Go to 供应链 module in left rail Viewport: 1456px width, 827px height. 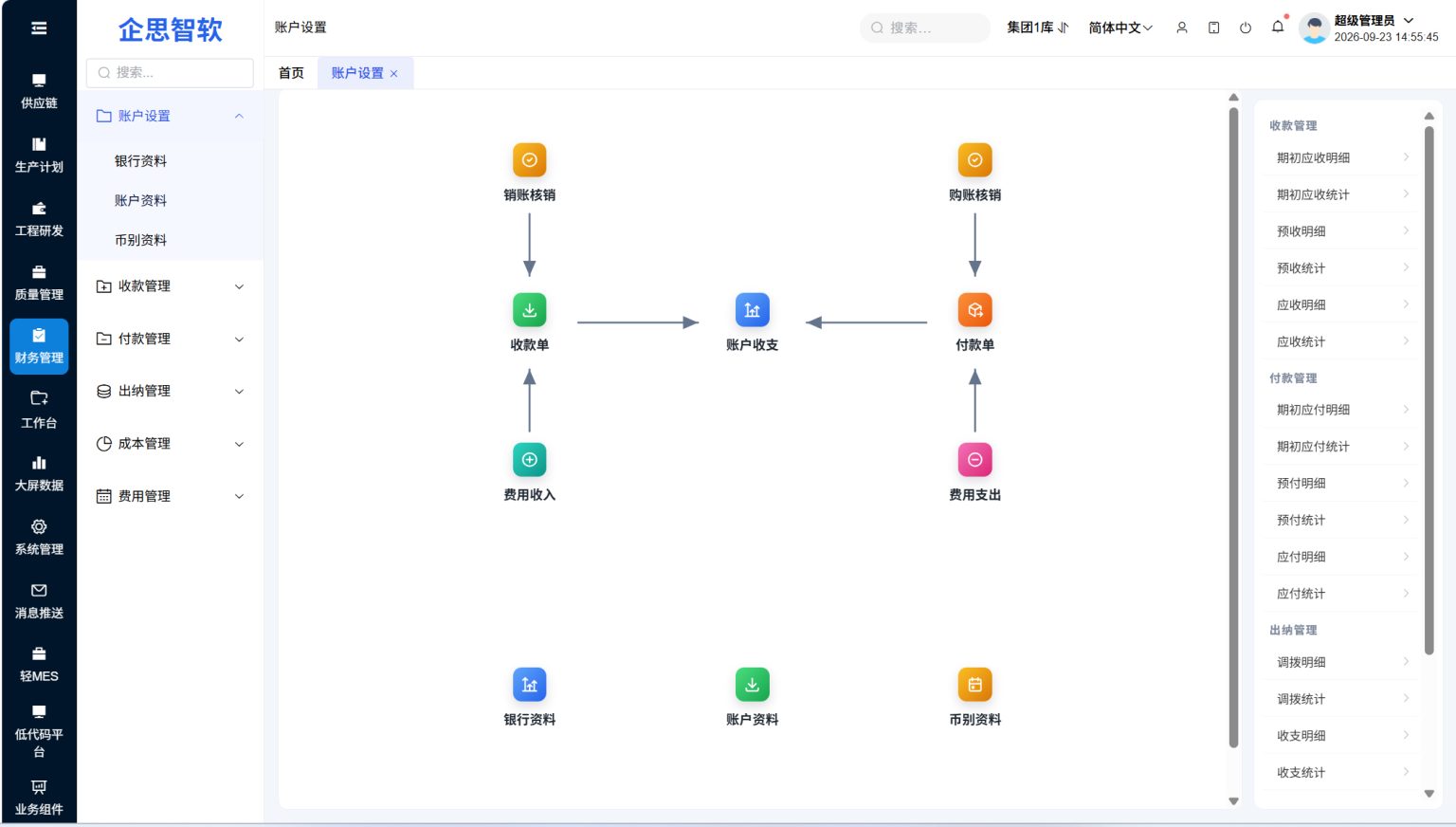39,91
